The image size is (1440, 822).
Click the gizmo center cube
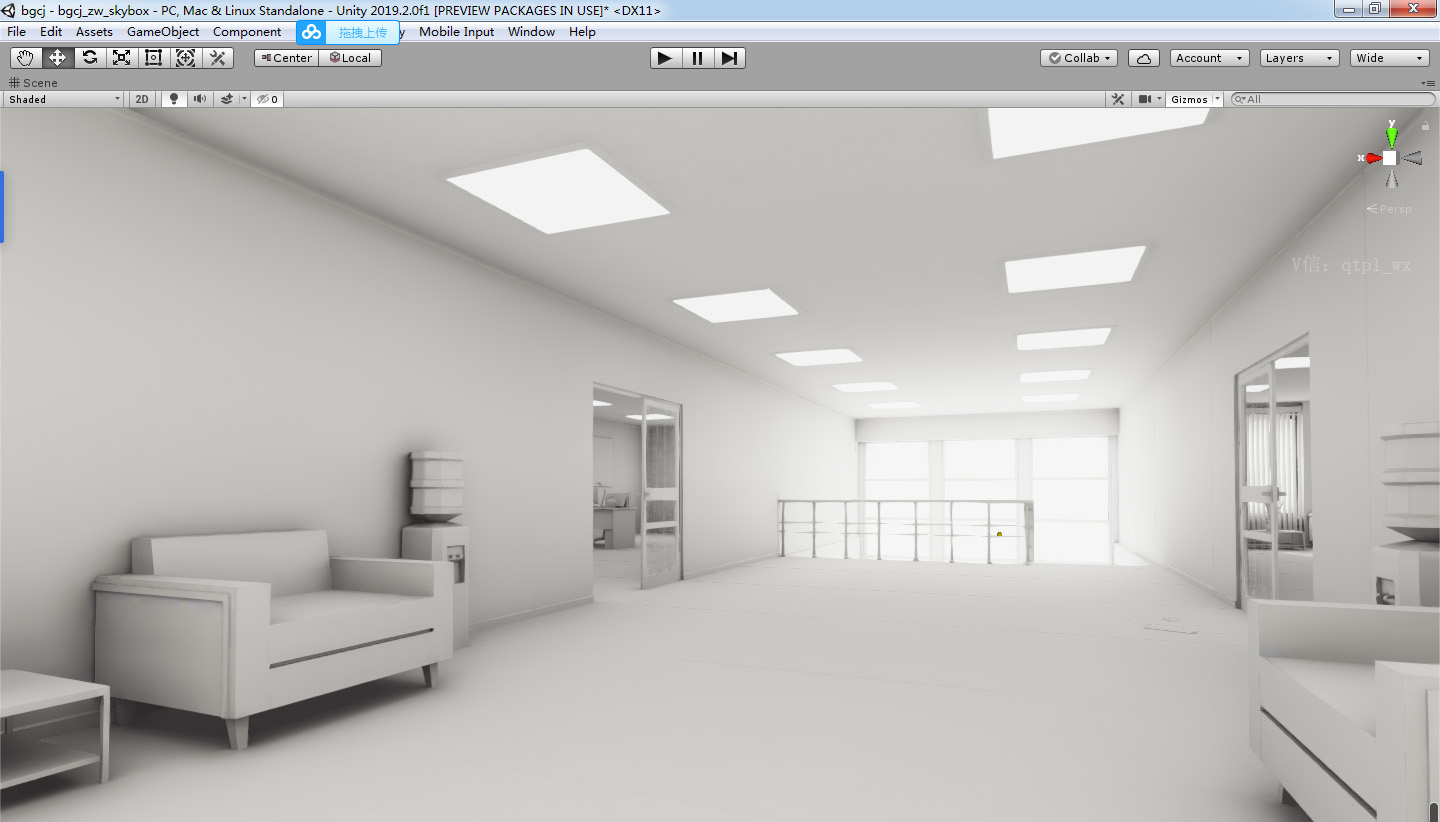[1390, 158]
